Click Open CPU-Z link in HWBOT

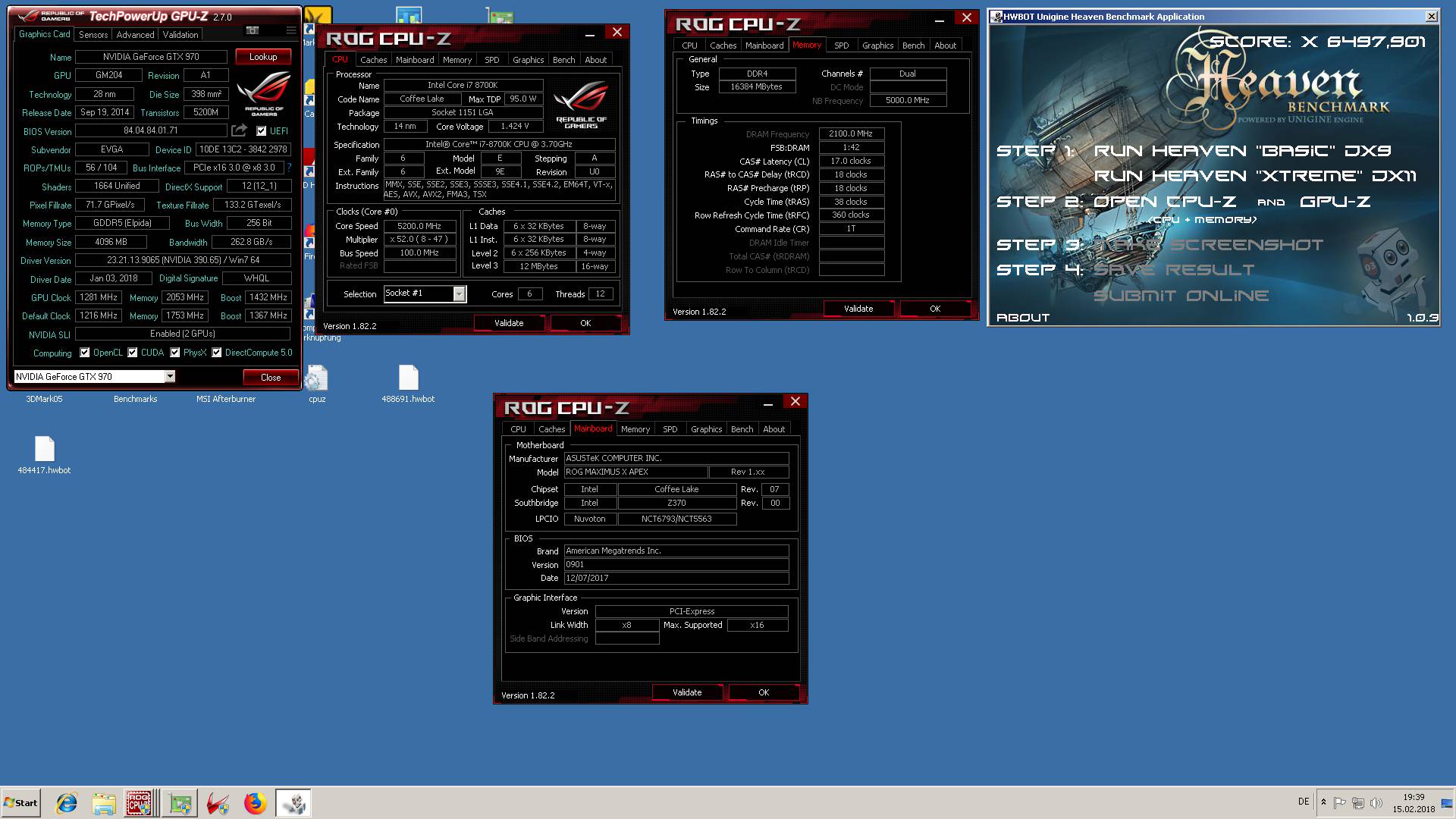pos(1165,202)
